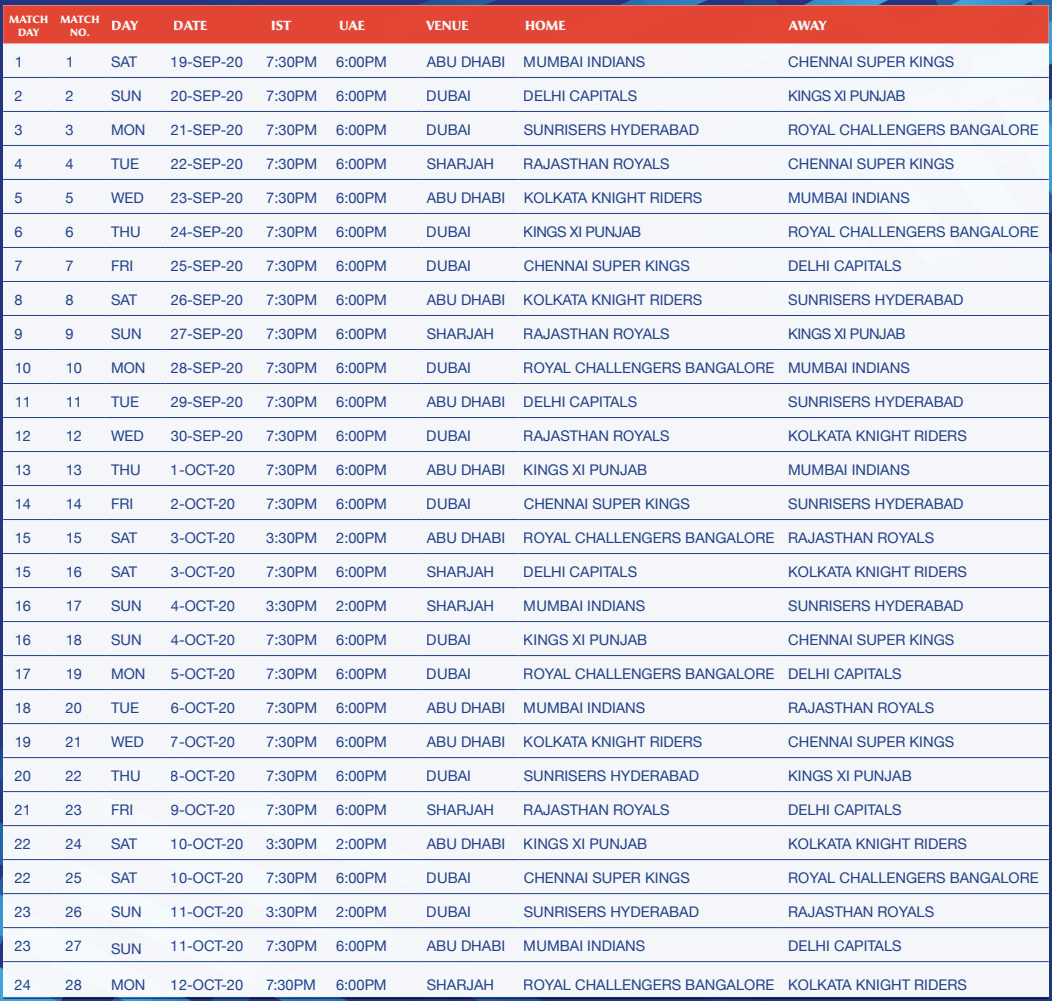The height and width of the screenshot is (1001, 1052).
Task: Select Delhi Capitals away team in match 23
Action: (844, 810)
